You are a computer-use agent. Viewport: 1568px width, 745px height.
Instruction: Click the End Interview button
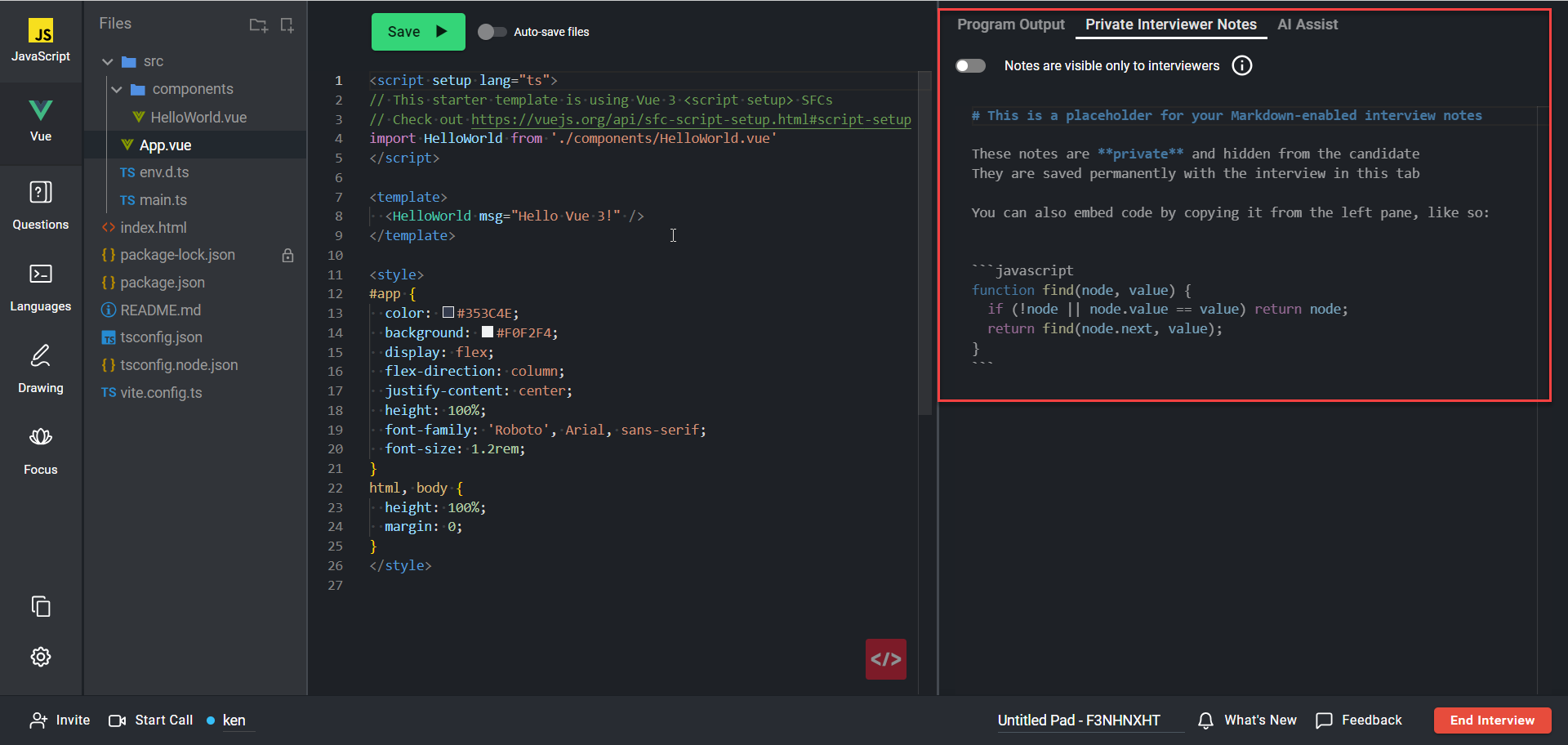point(1492,720)
